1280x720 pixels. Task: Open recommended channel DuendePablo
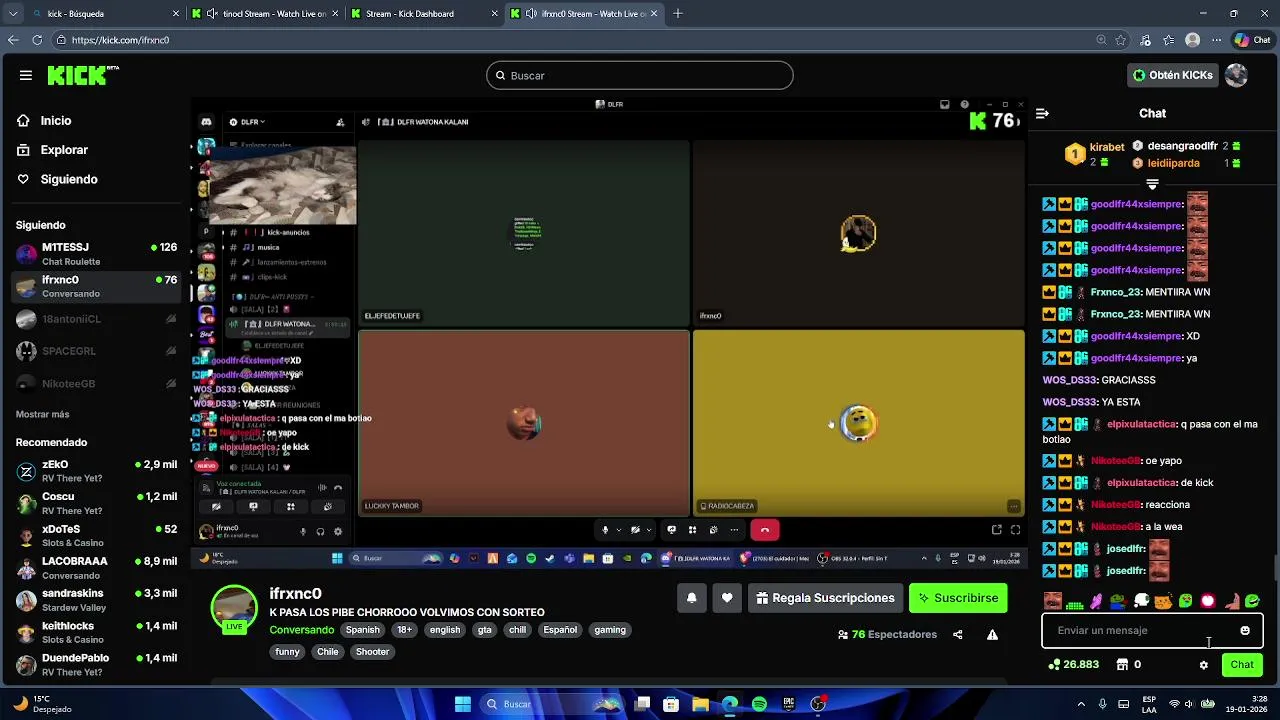coord(97,664)
